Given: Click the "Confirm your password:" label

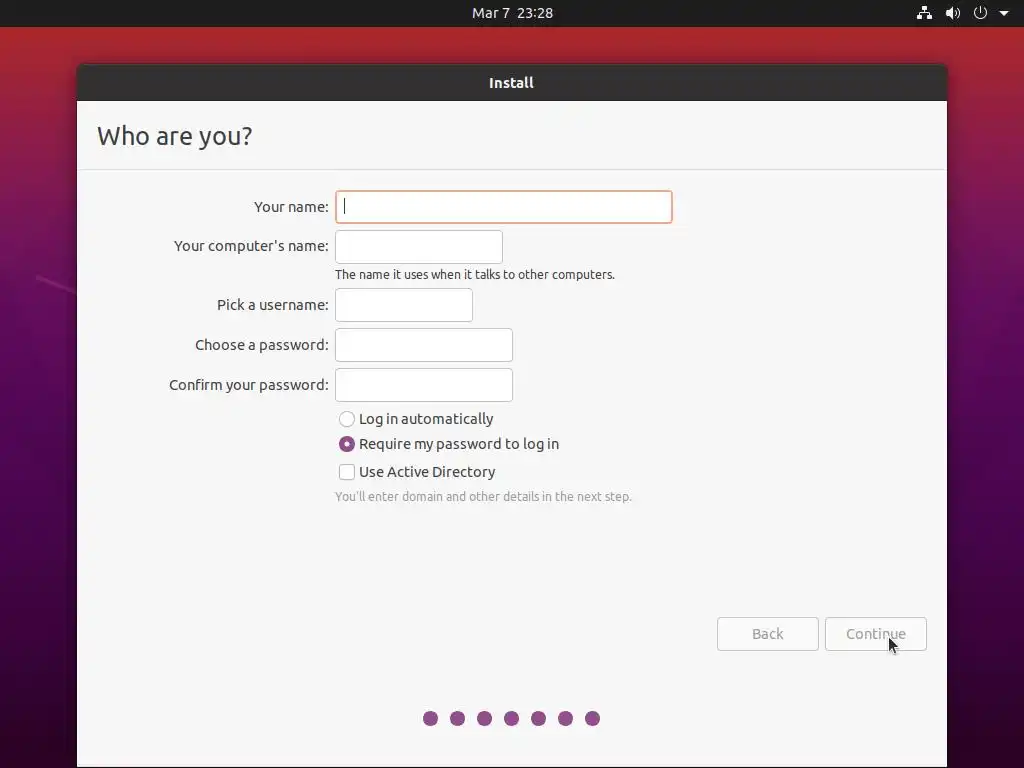Looking at the screenshot, I should 249,385.
